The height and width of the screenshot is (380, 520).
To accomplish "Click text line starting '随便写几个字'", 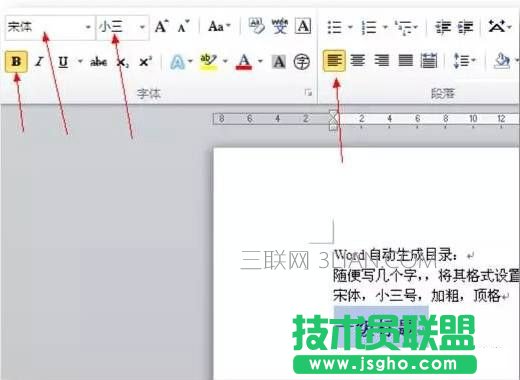I will tap(426, 276).
